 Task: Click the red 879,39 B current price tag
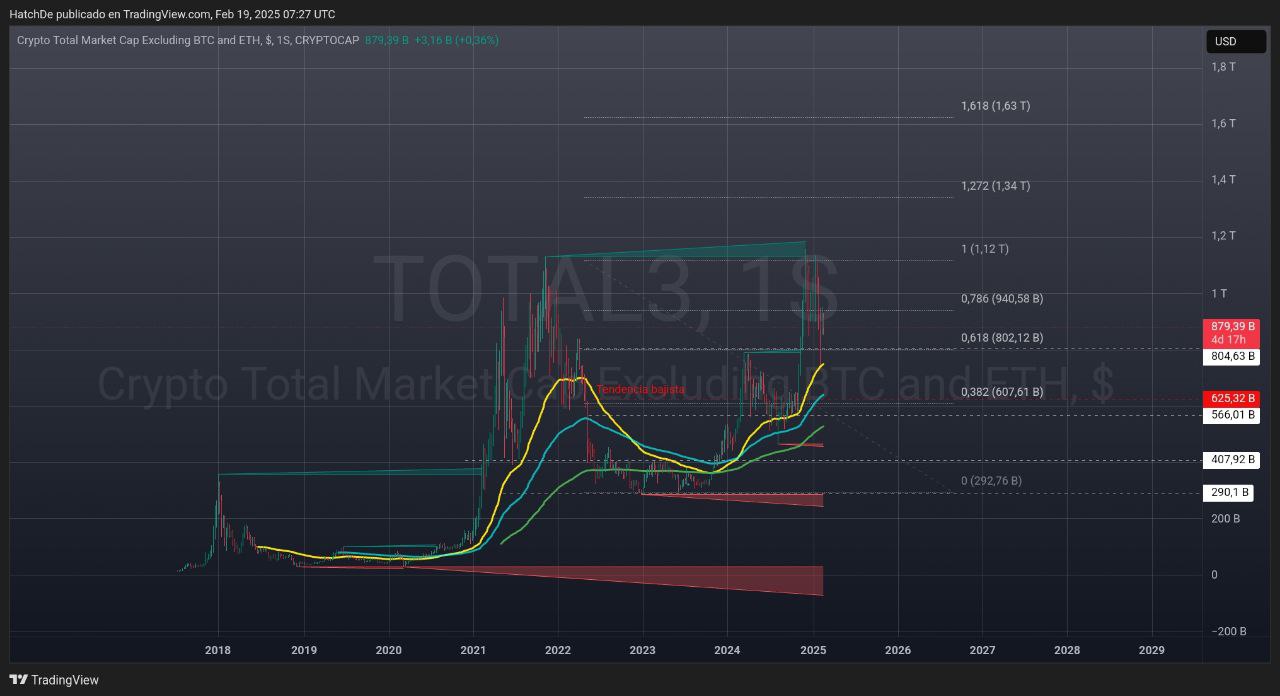coord(1232,327)
